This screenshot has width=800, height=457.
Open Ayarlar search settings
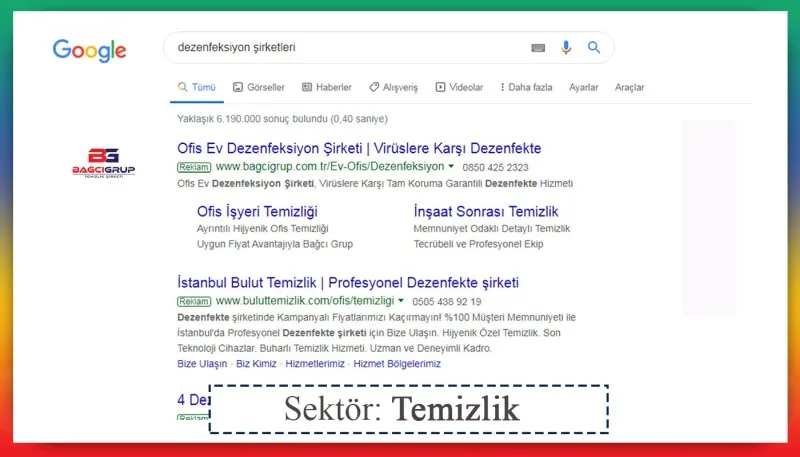(584, 87)
